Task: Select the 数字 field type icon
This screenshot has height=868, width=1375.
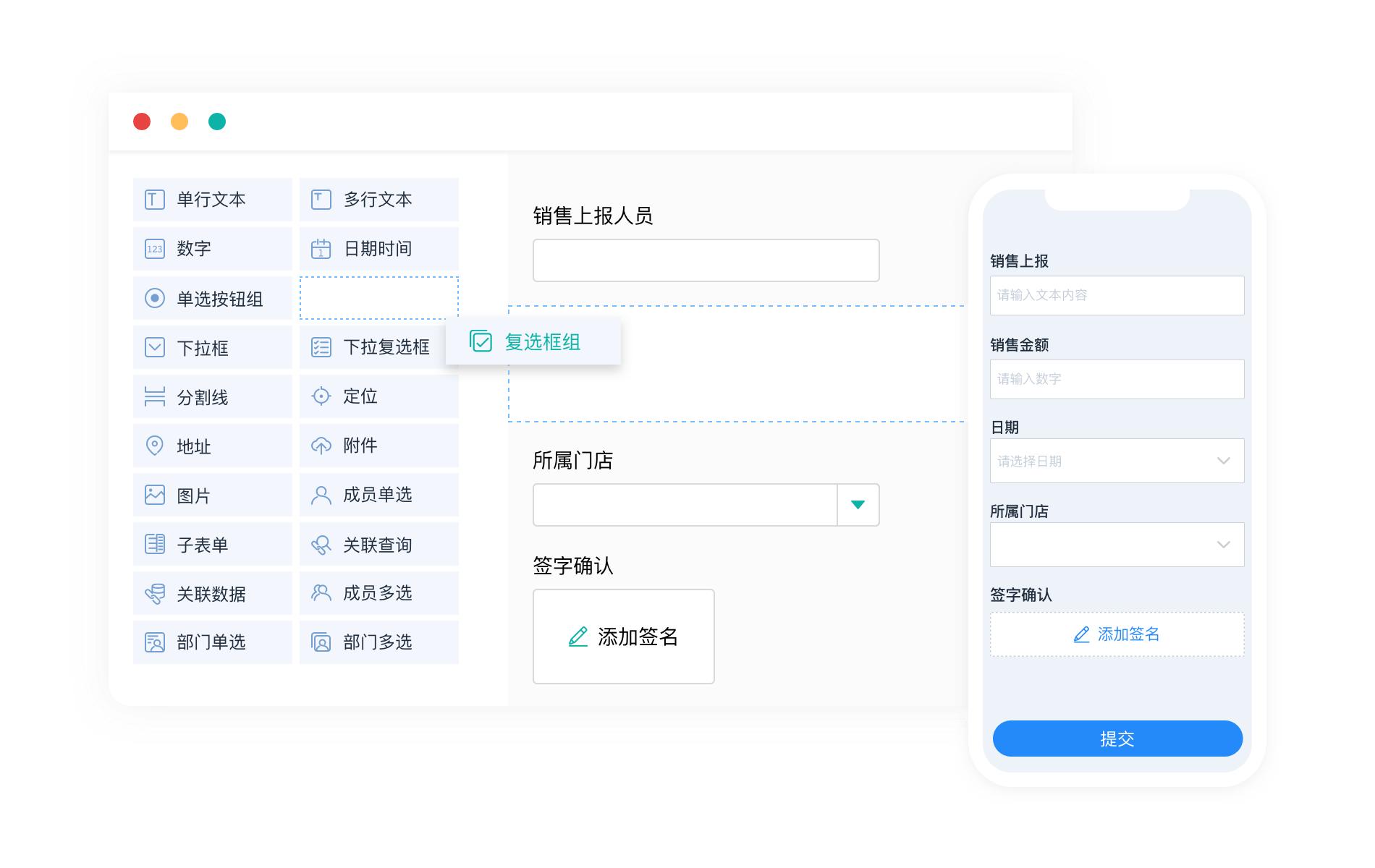Action: click(154, 249)
